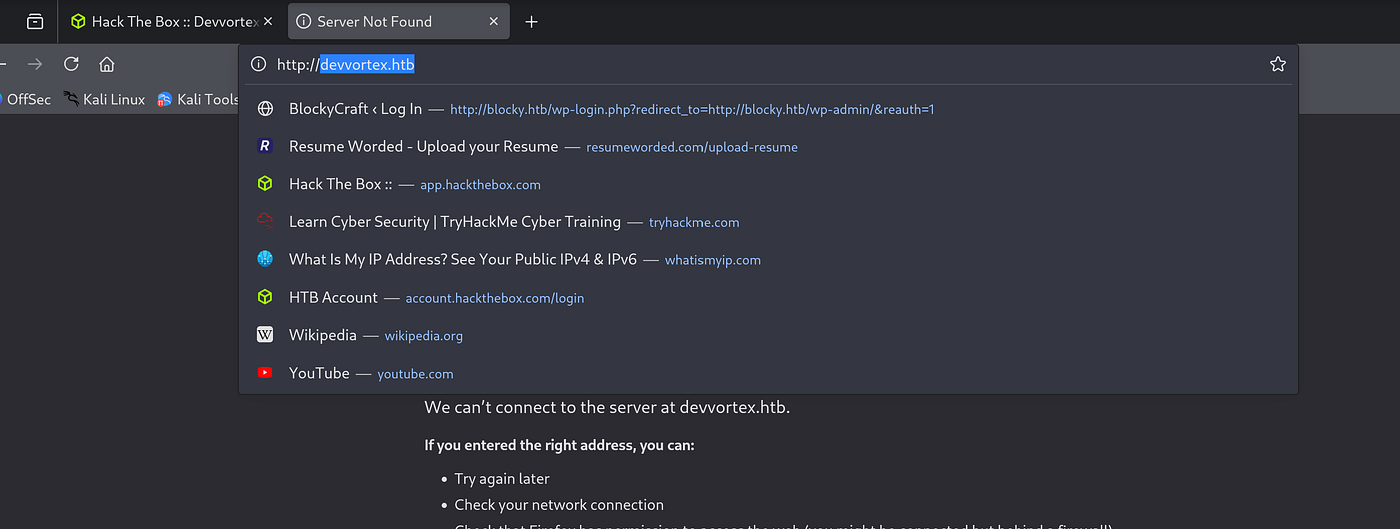1400x529 pixels.
Task: Close the Server Not Found tab
Action: (x=494, y=21)
